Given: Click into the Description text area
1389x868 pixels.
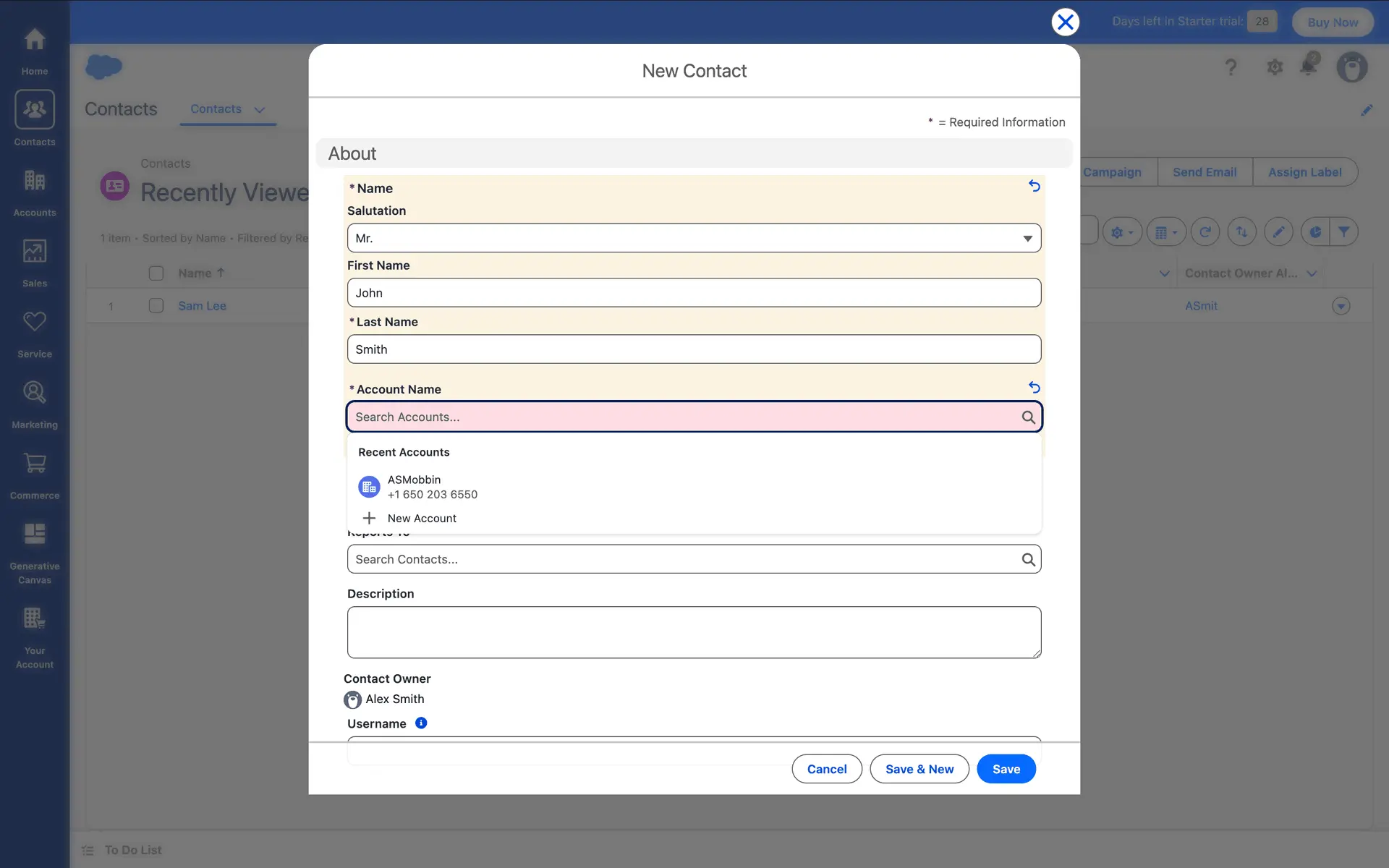Looking at the screenshot, I should [693, 632].
